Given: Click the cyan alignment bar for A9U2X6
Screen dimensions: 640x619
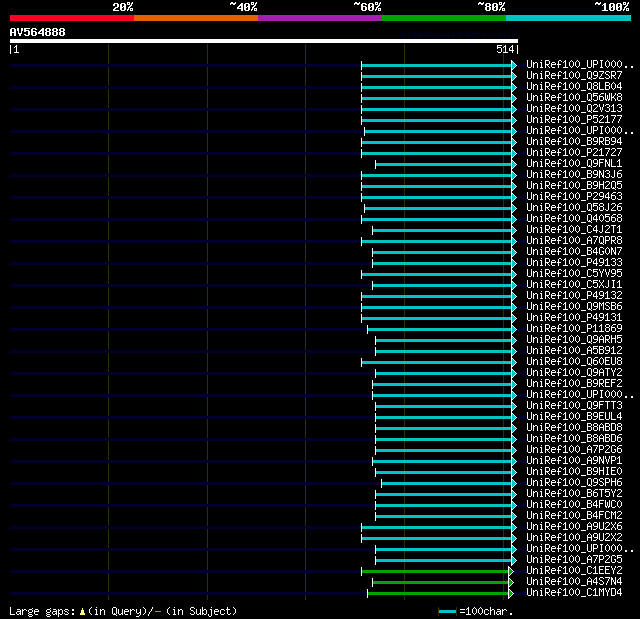Looking at the screenshot, I should (x=437, y=528).
